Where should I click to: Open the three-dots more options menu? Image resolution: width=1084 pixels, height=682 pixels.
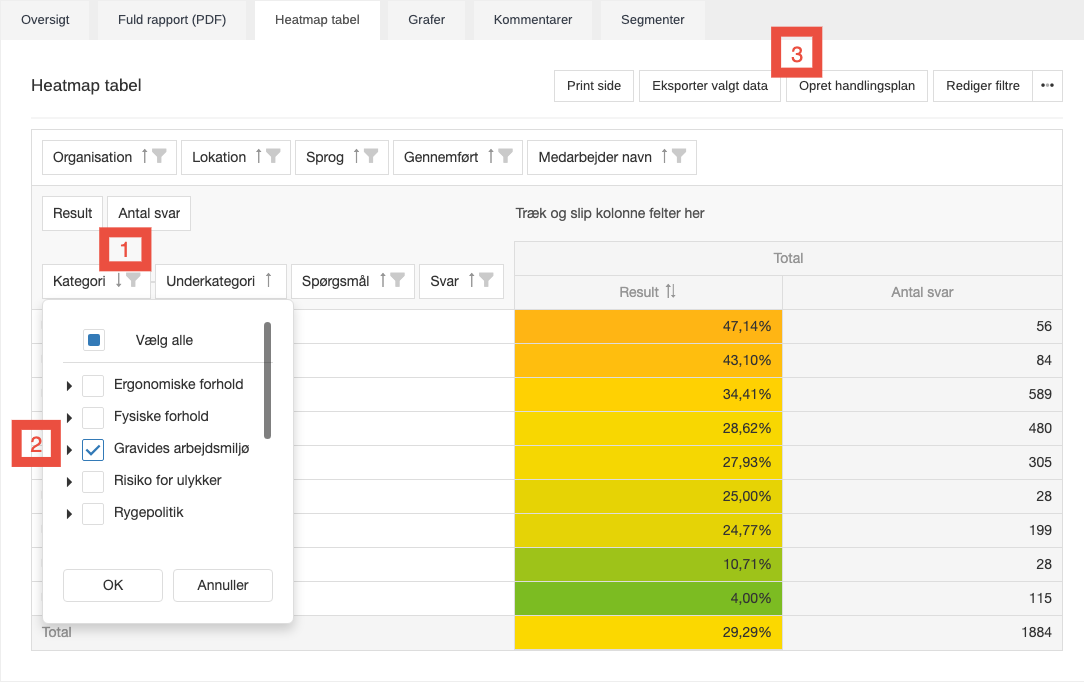(1047, 86)
